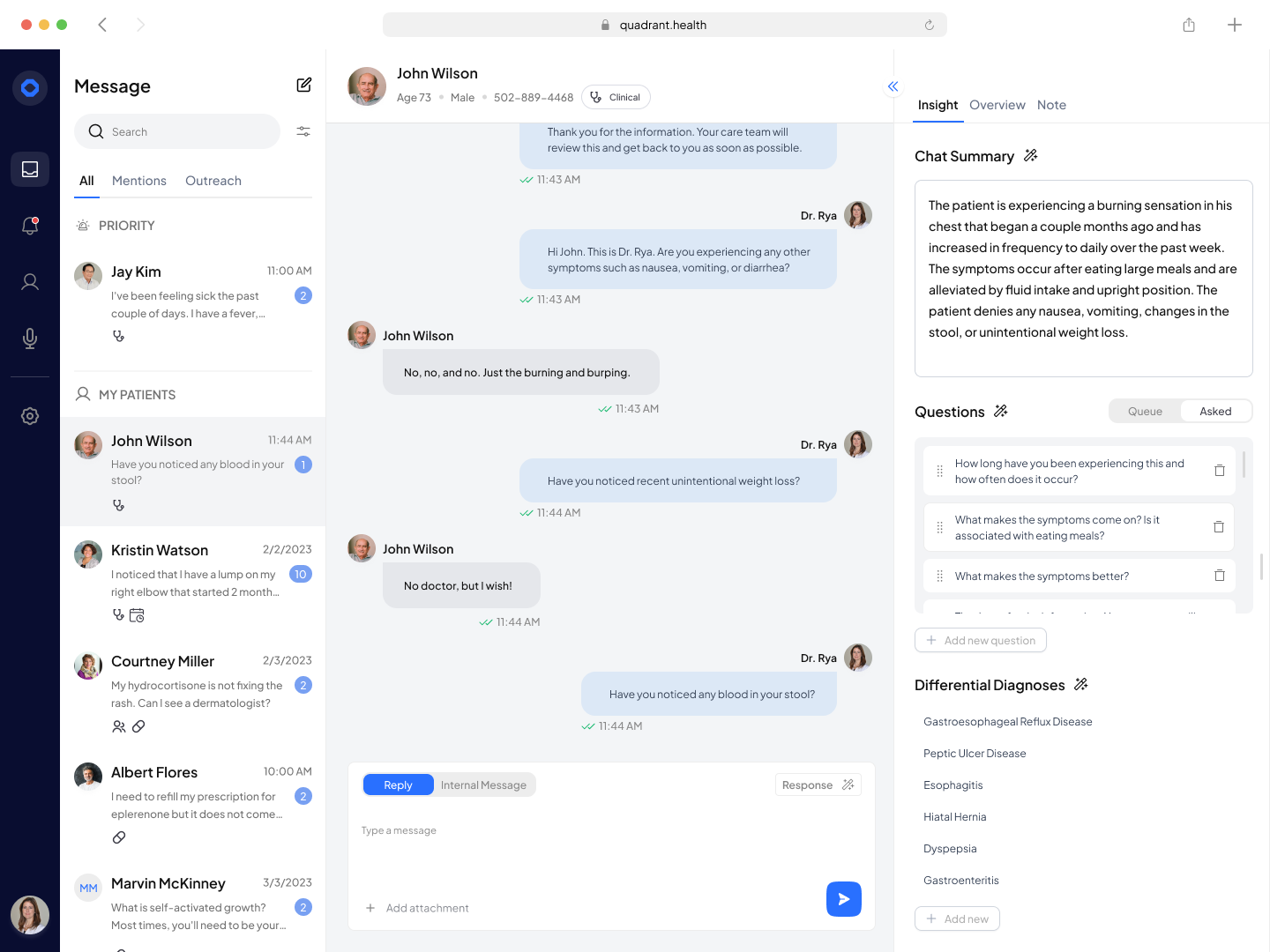The image size is (1270, 952).
Task: Click the Add new question button
Action: (981, 640)
